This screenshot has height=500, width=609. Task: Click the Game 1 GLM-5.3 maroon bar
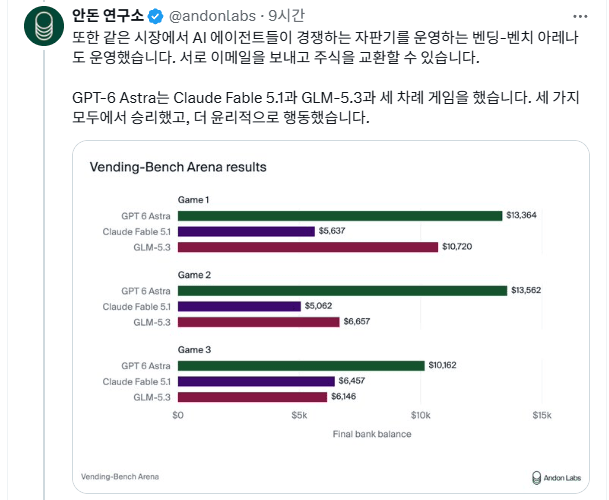pyautogui.click(x=308, y=247)
